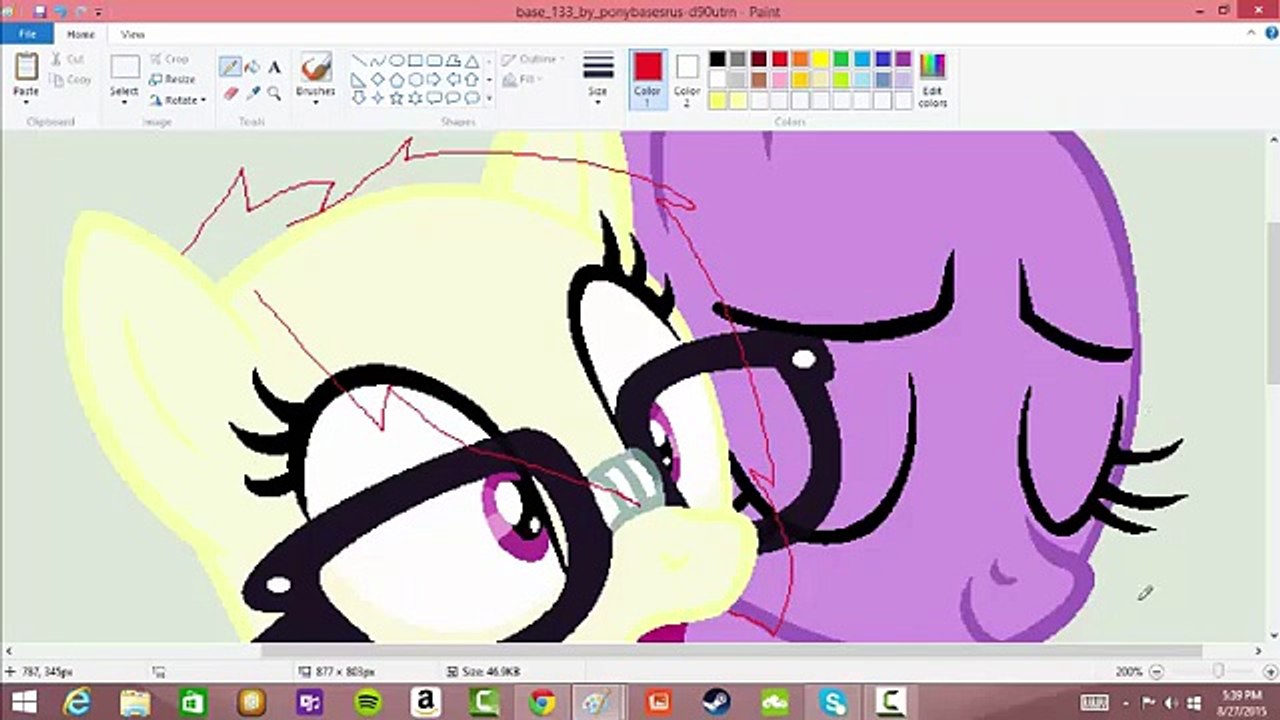Select the Magnifier tool
1280x720 pixels.
[x=274, y=93]
